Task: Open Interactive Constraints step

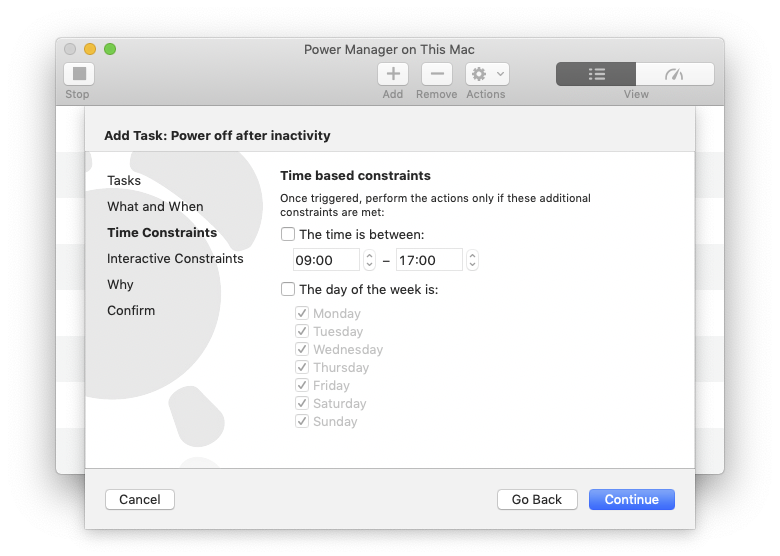Action: [x=175, y=259]
